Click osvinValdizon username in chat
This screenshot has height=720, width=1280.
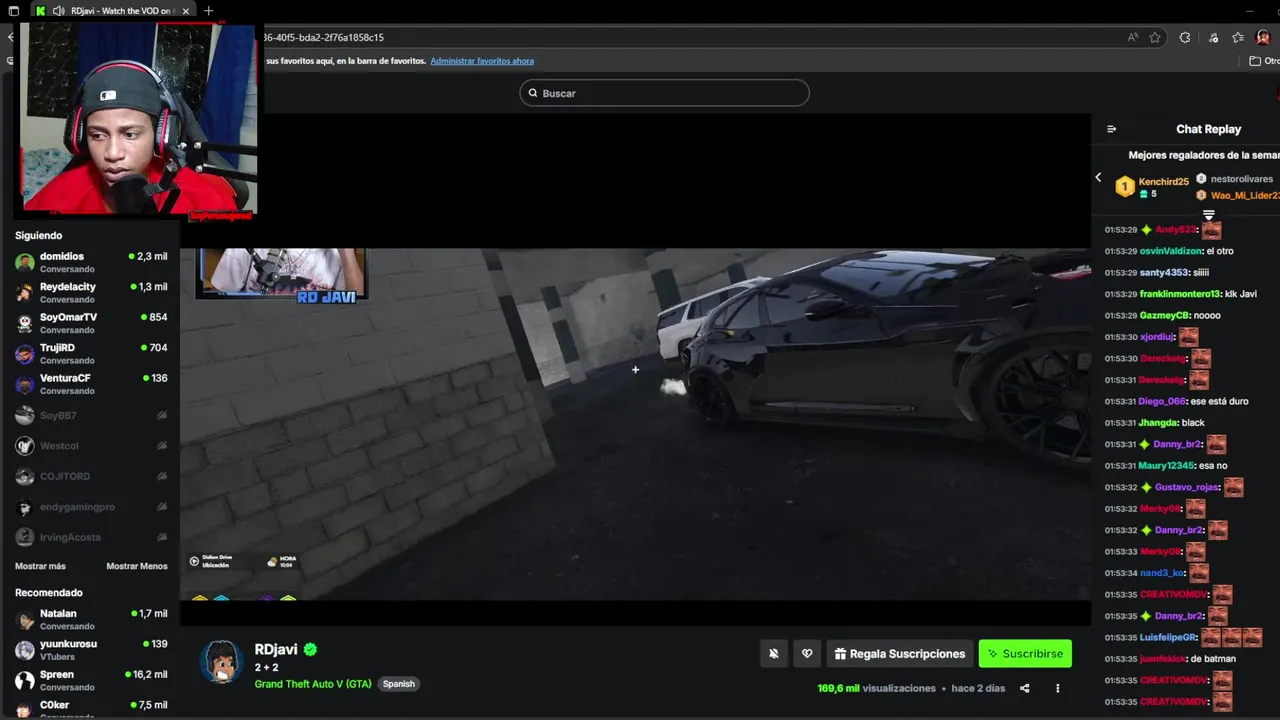point(1171,251)
